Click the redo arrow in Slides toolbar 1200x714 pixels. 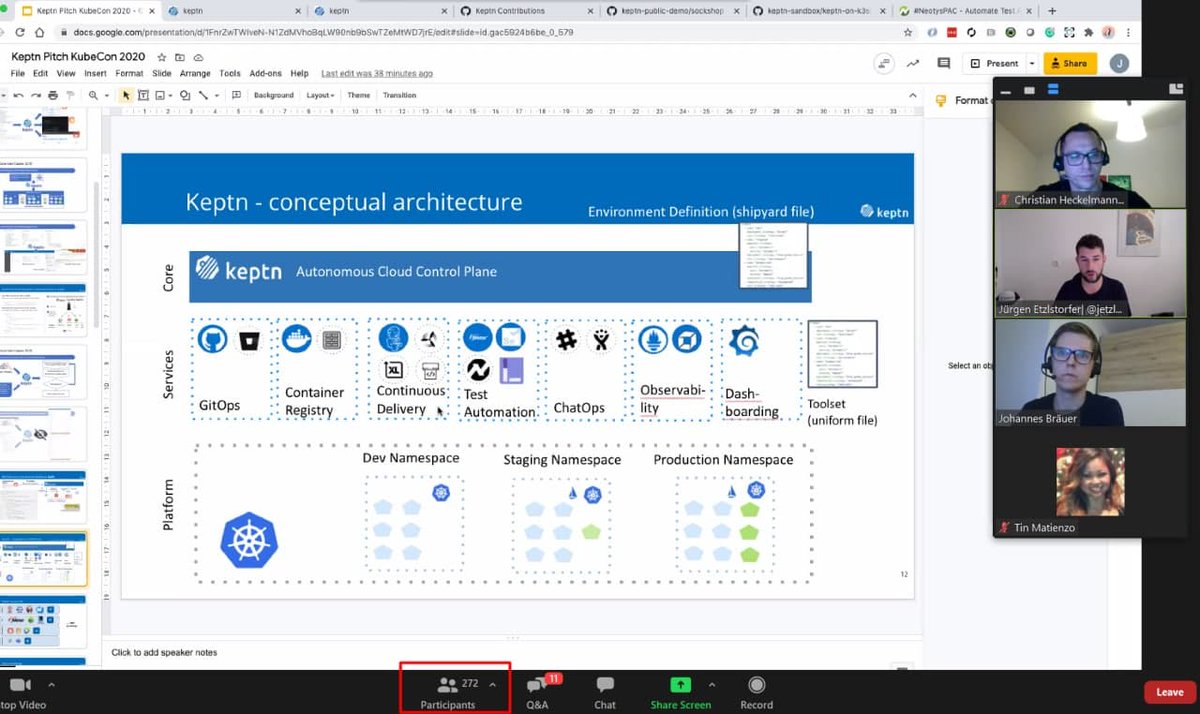(36, 95)
